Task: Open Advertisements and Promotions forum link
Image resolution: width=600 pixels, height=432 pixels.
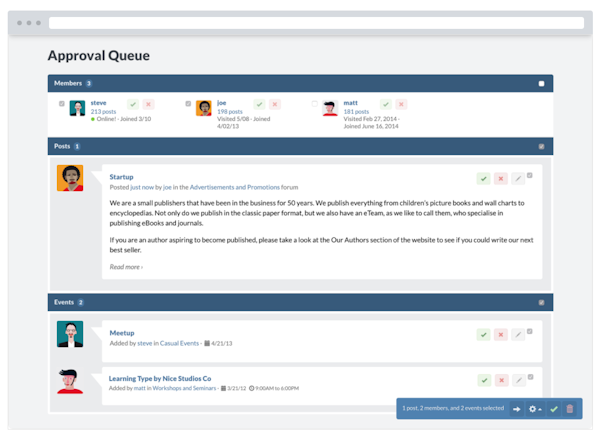Action: 235,187
